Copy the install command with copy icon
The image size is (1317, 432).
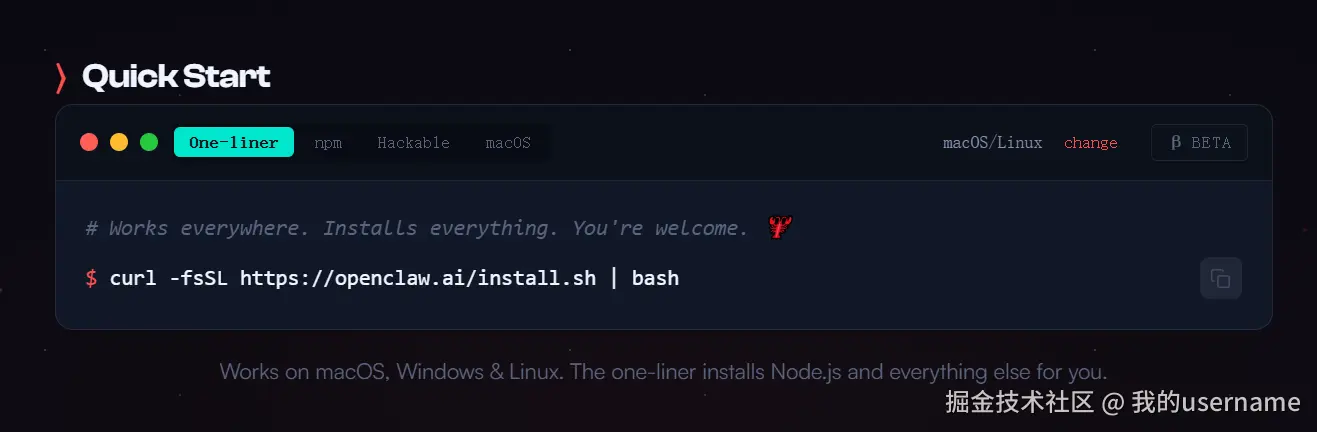(x=1220, y=278)
